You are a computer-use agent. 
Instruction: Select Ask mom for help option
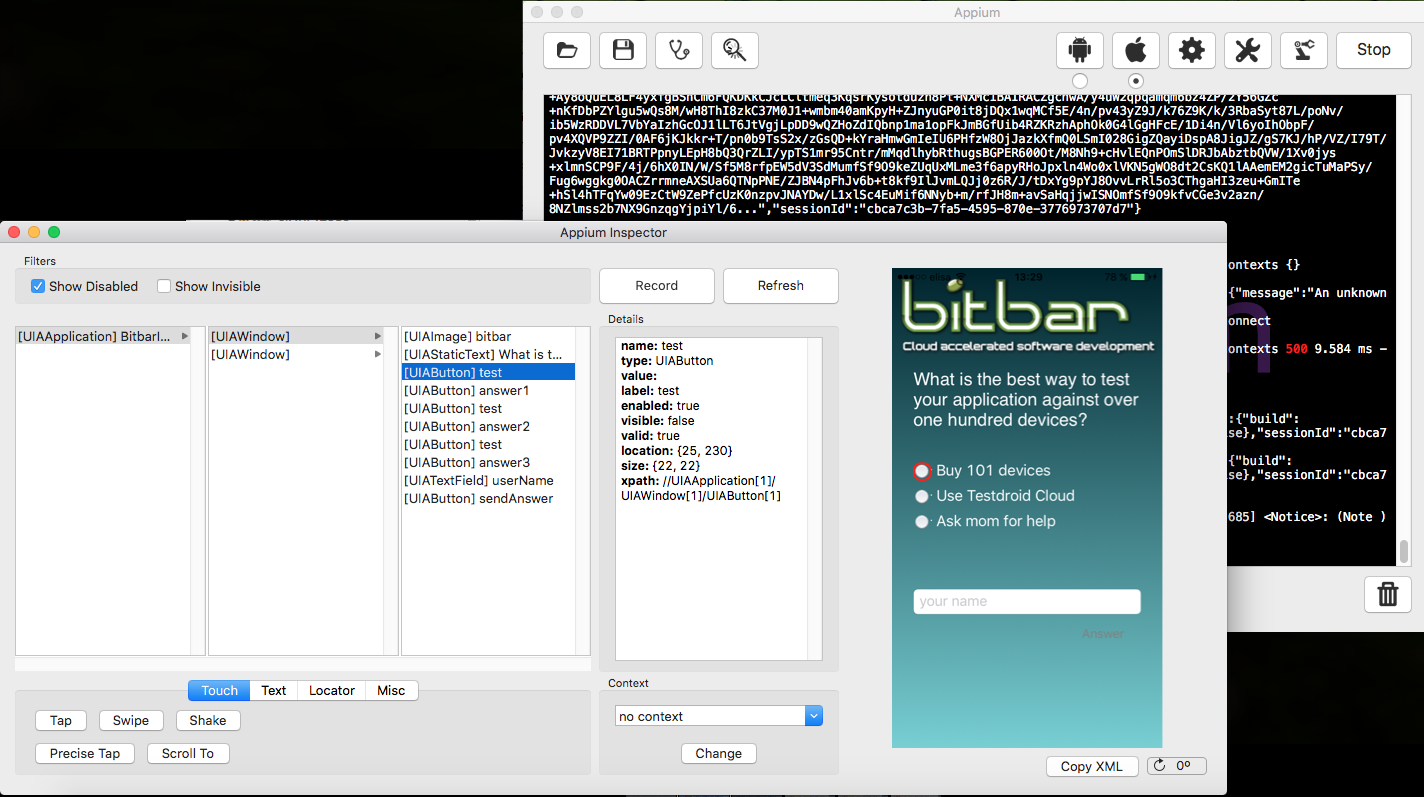(922, 521)
